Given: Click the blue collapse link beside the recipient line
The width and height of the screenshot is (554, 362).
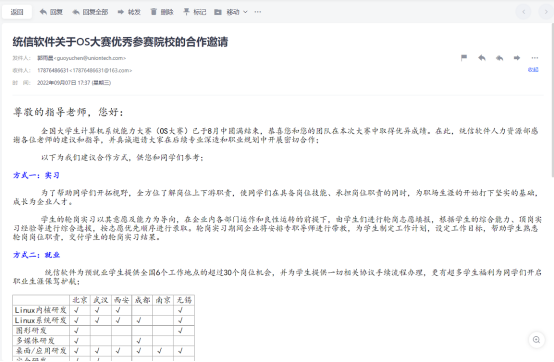Looking at the screenshot, I should point(533,70).
